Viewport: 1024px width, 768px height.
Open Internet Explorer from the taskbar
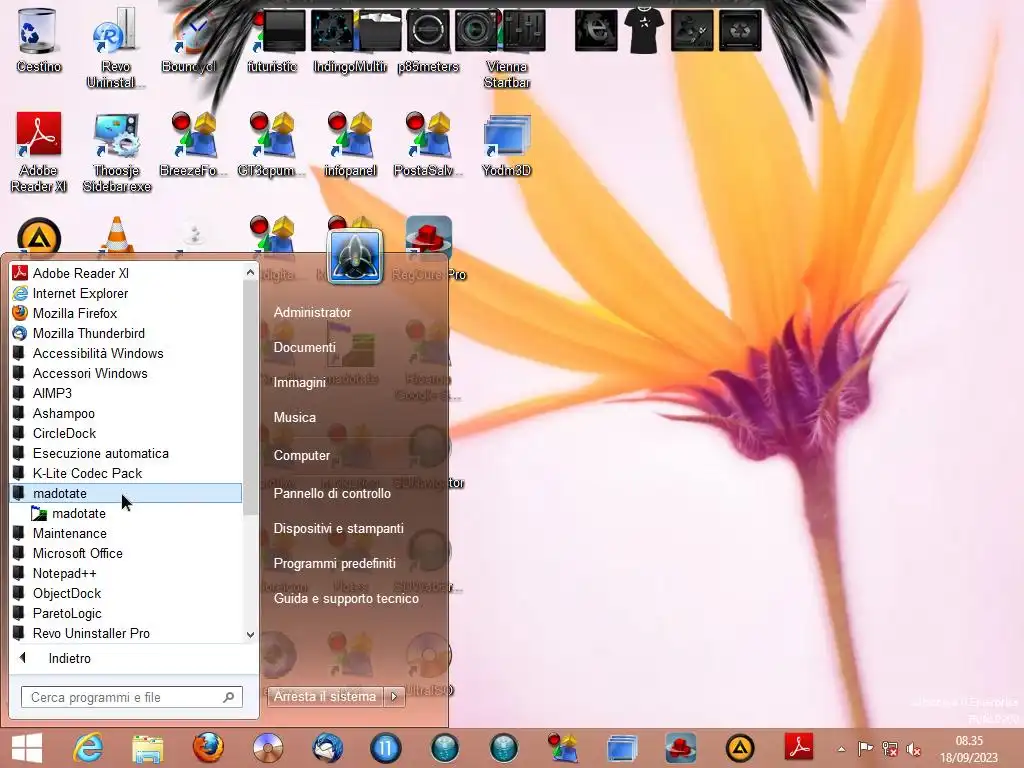[x=88, y=748]
